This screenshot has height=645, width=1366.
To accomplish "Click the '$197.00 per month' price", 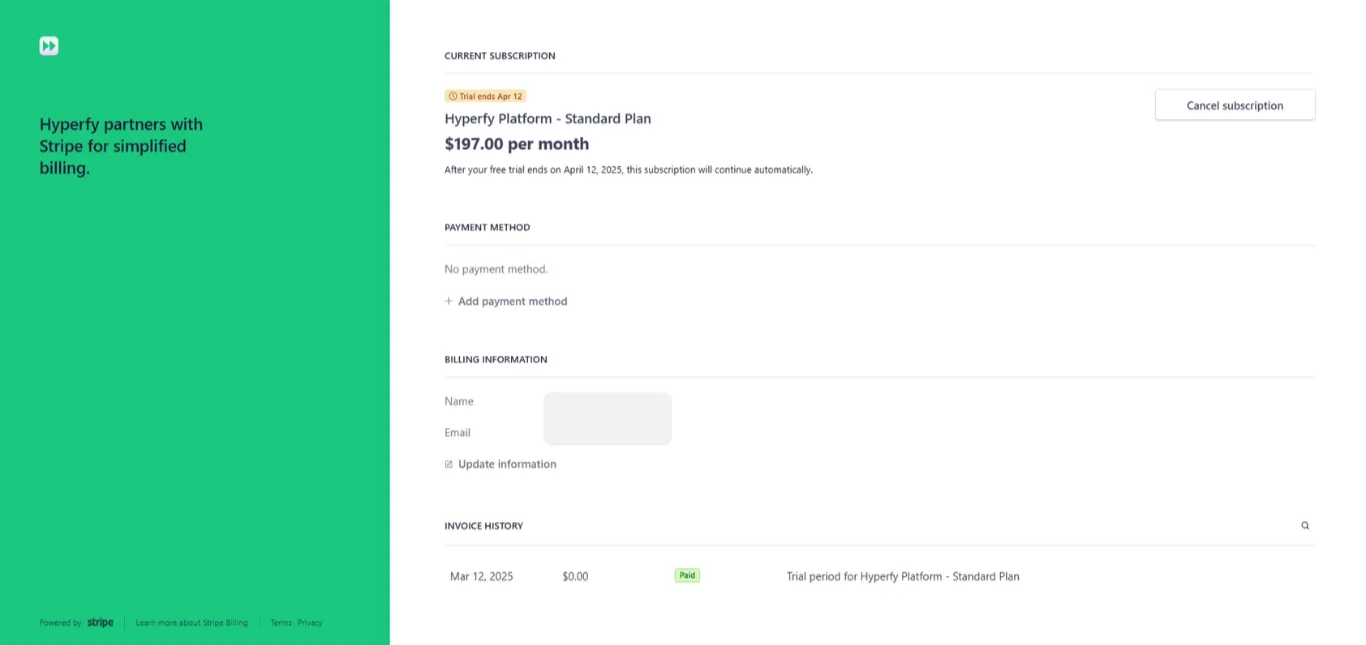I will (517, 144).
